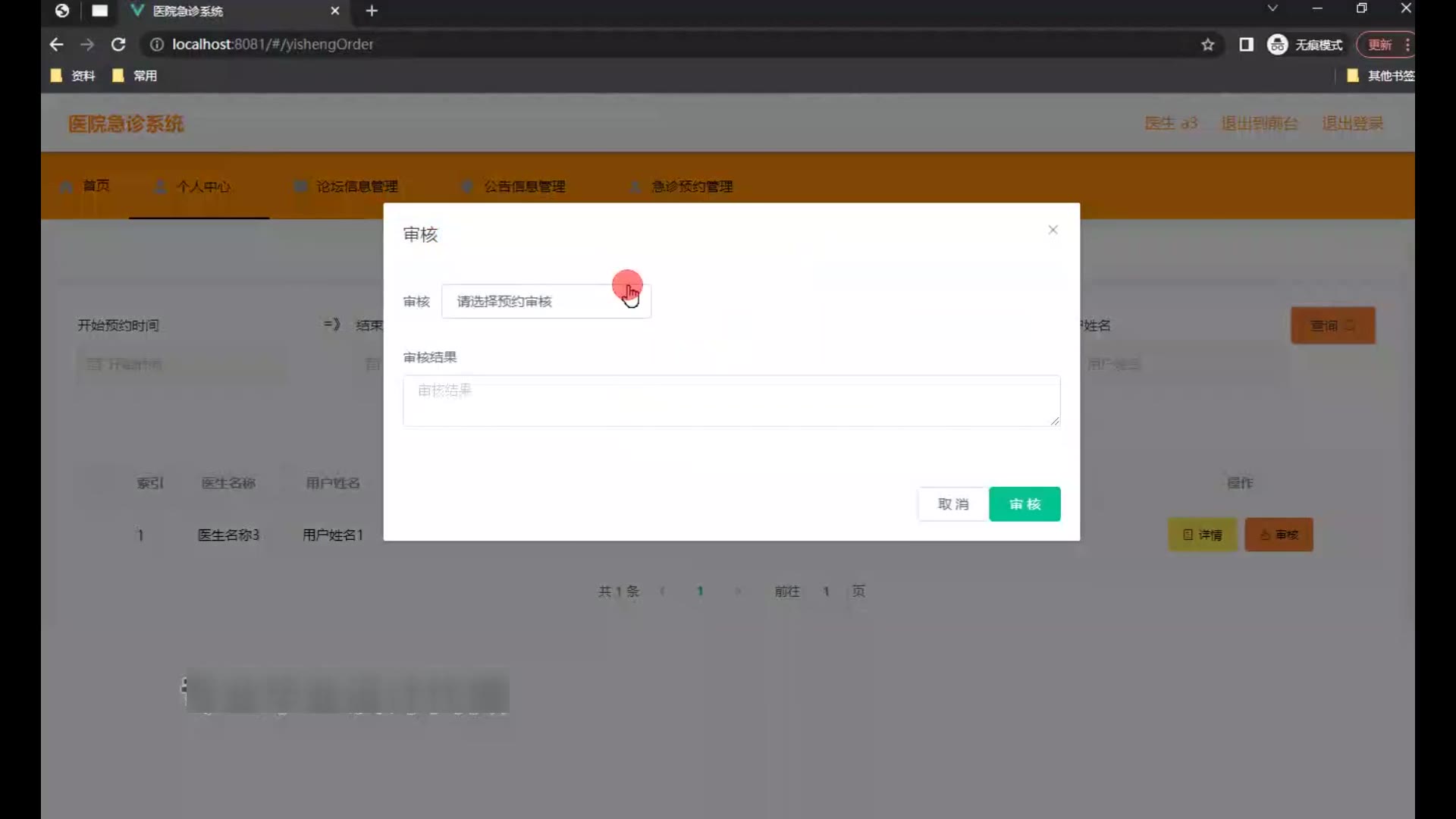Click the localhost address bar URL
Viewport: 1456px width, 819px height.
tap(273, 45)
